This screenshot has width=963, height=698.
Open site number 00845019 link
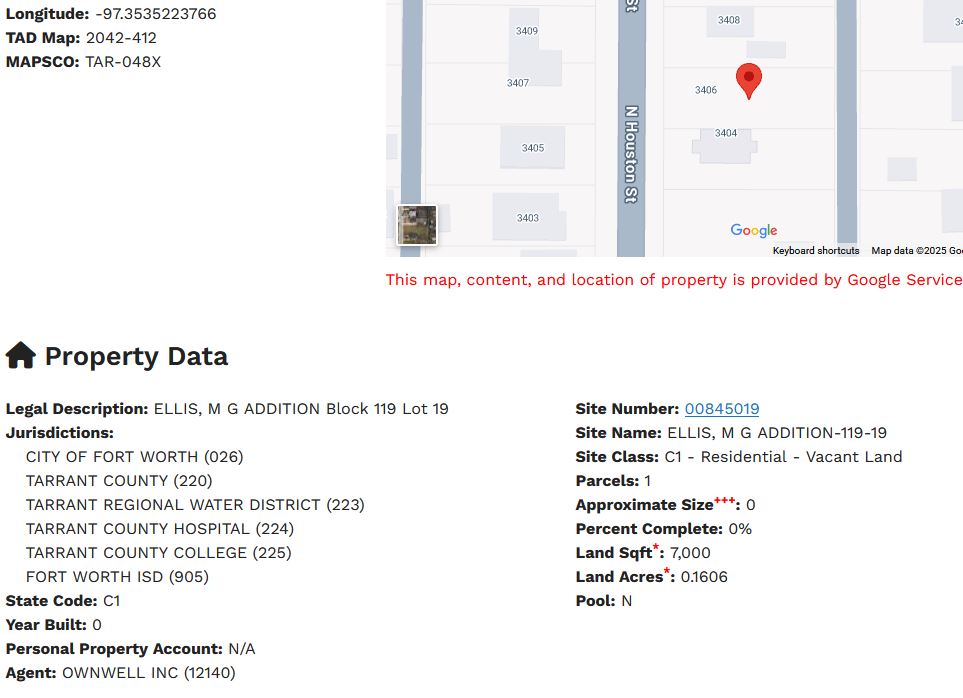(721, 409)
